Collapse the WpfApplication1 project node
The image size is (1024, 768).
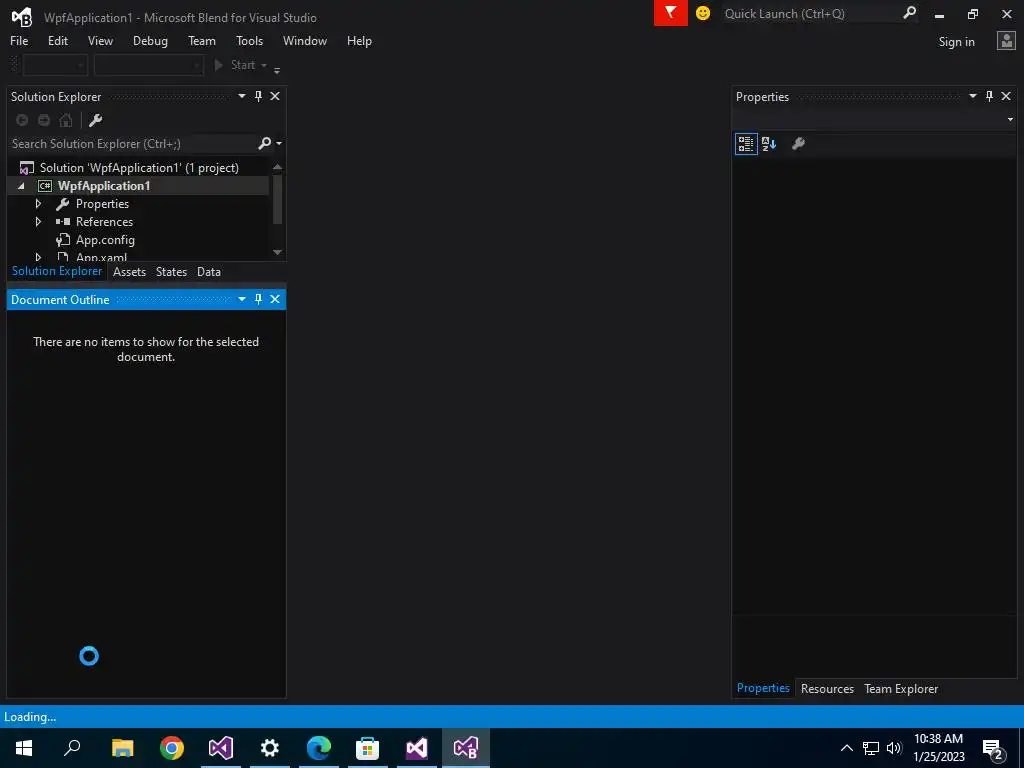click(21, 186)
